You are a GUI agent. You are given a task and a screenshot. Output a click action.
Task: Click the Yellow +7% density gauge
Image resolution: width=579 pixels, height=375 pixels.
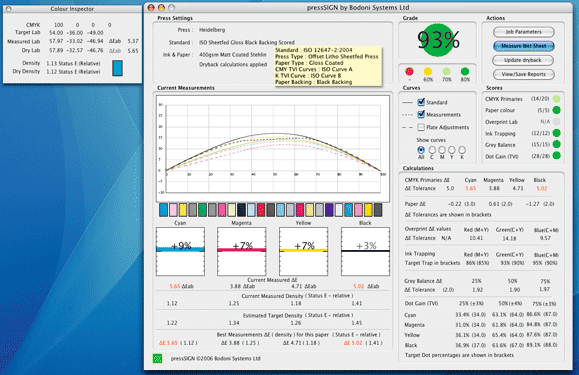304,251
